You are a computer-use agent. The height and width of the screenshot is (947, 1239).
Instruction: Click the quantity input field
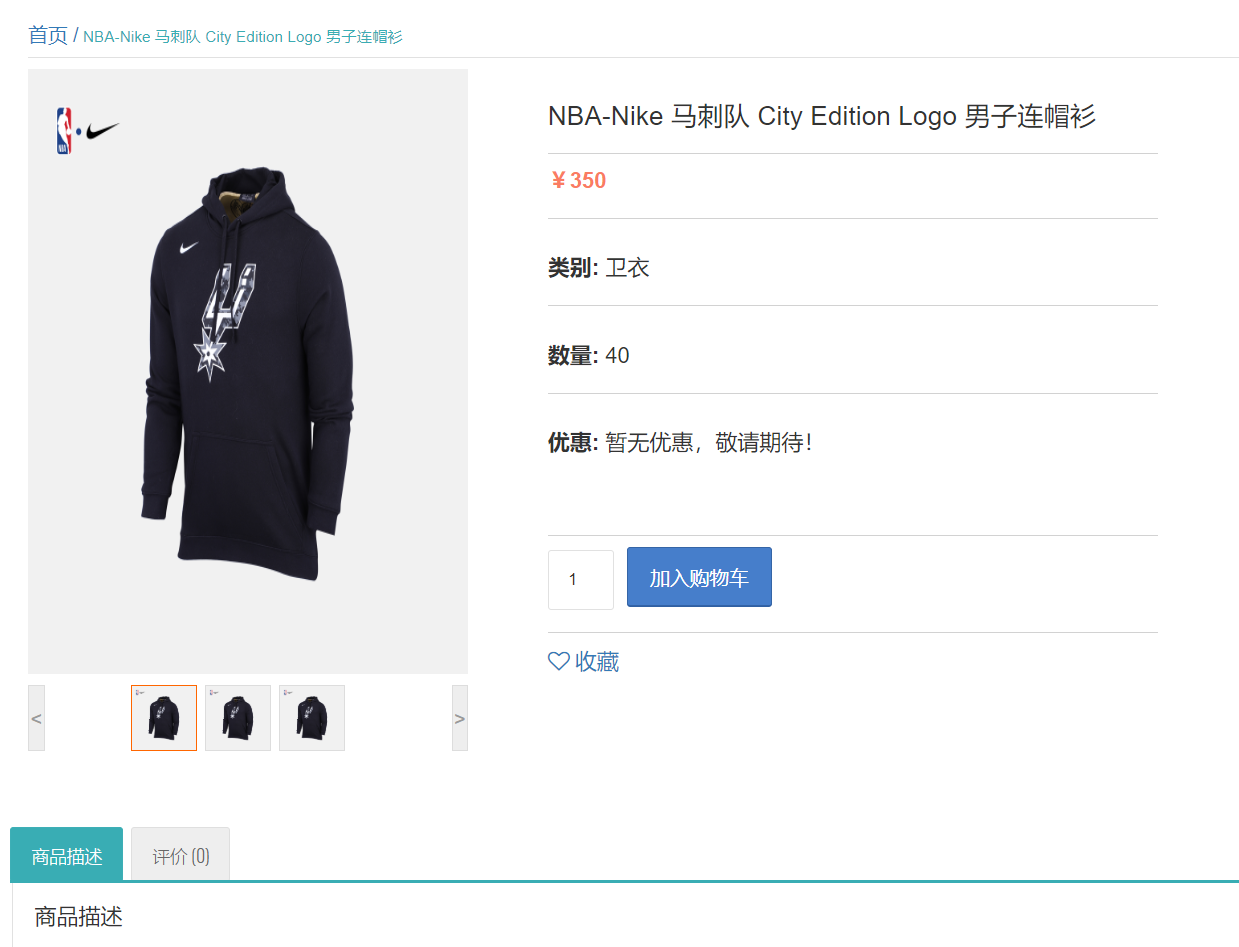(581, 580)
